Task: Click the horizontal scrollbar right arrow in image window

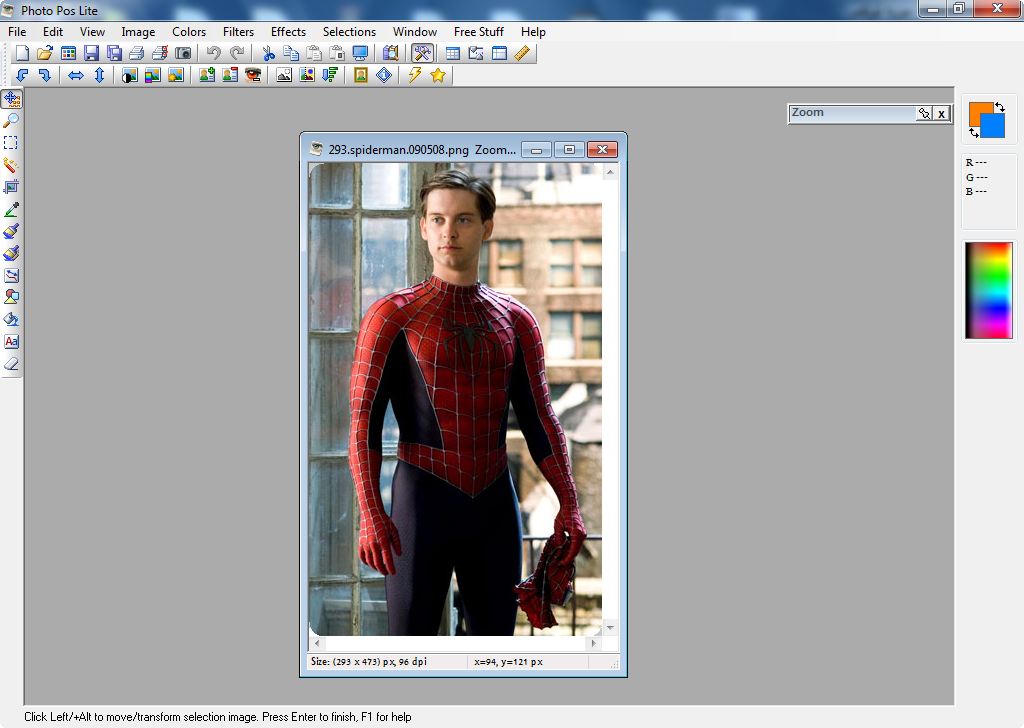Action: coord(594,643)
